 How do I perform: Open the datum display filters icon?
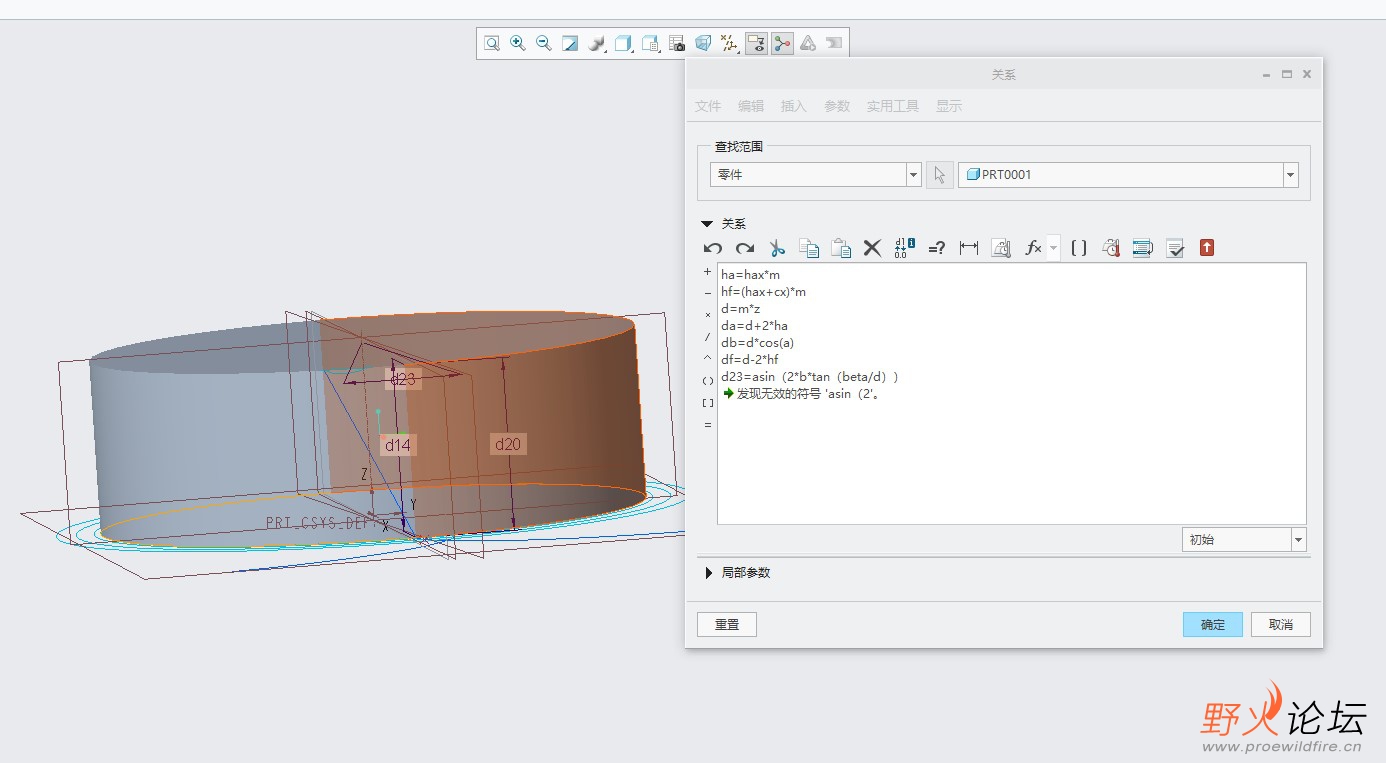point(730,43)
